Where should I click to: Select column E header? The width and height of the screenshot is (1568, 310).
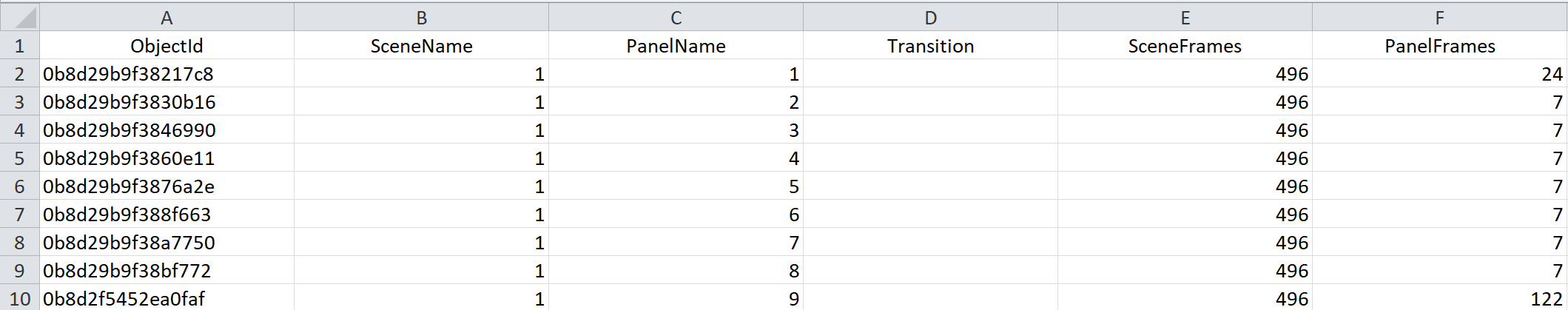pyautogui.click(x=1185, y=18)
